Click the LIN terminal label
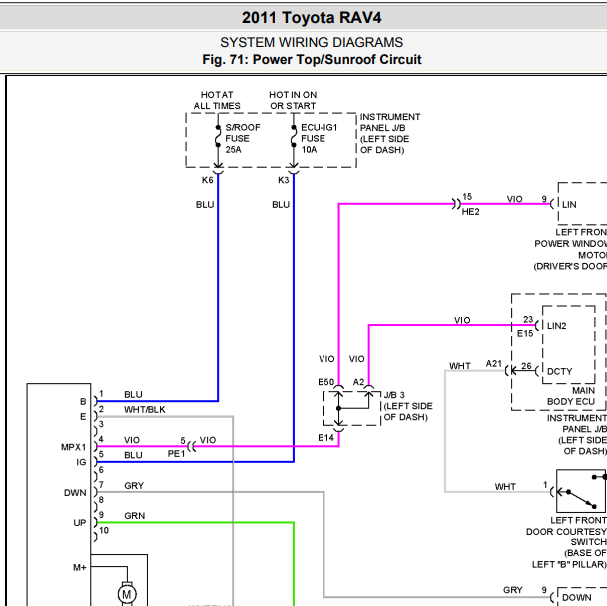The width and height of the screenshot is (607, 606). pos(569,204)
